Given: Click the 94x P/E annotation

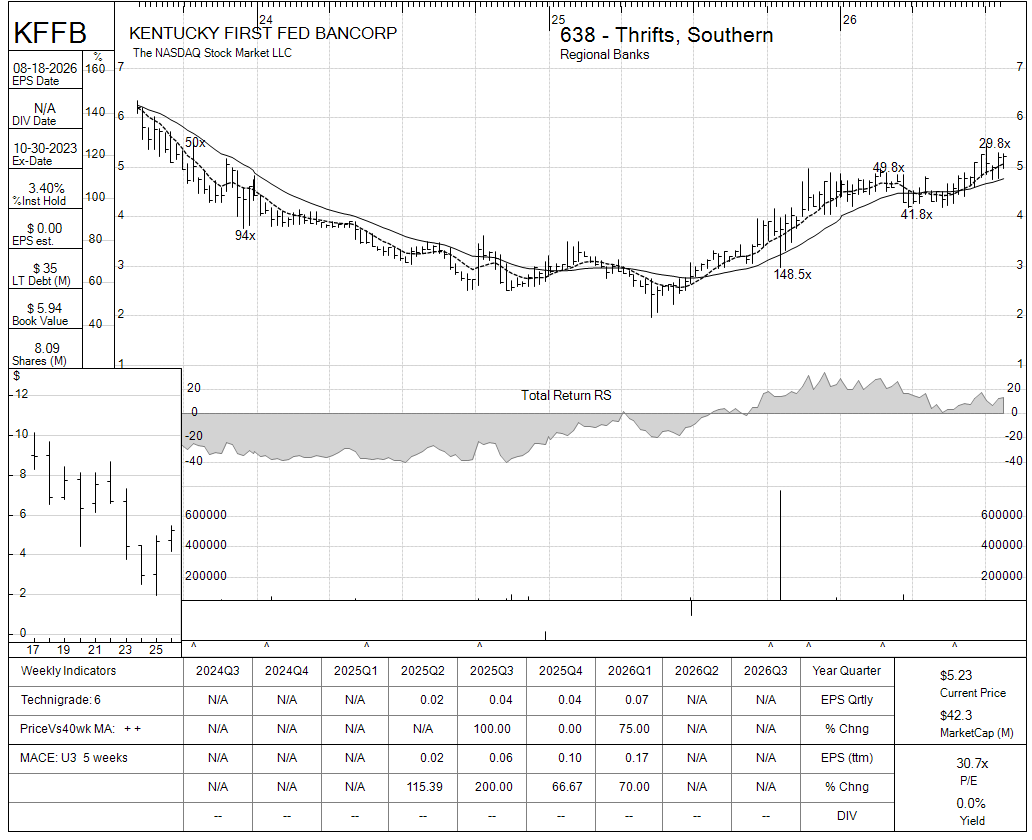Looking at the screenshot, I should tap(245, 235).
